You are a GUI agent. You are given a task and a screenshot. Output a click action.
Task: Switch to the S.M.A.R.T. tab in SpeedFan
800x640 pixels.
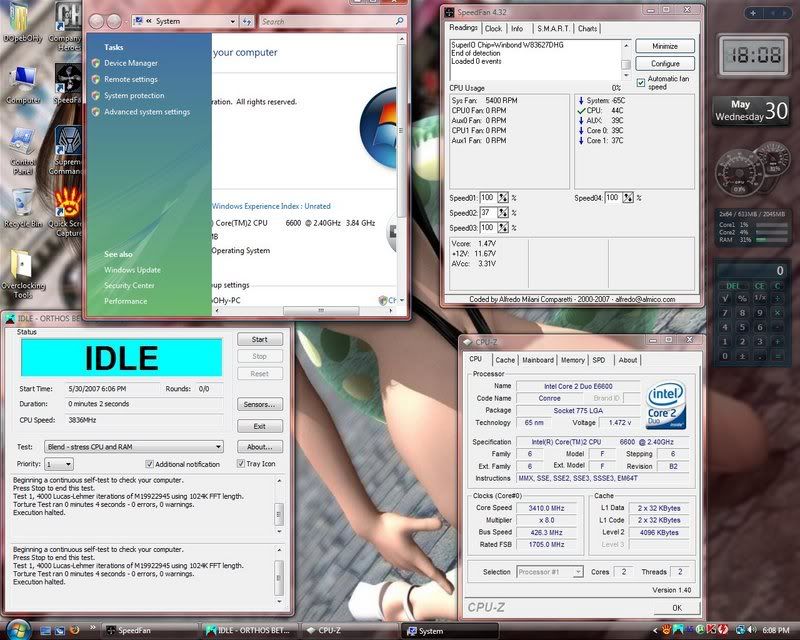[553, 29]
